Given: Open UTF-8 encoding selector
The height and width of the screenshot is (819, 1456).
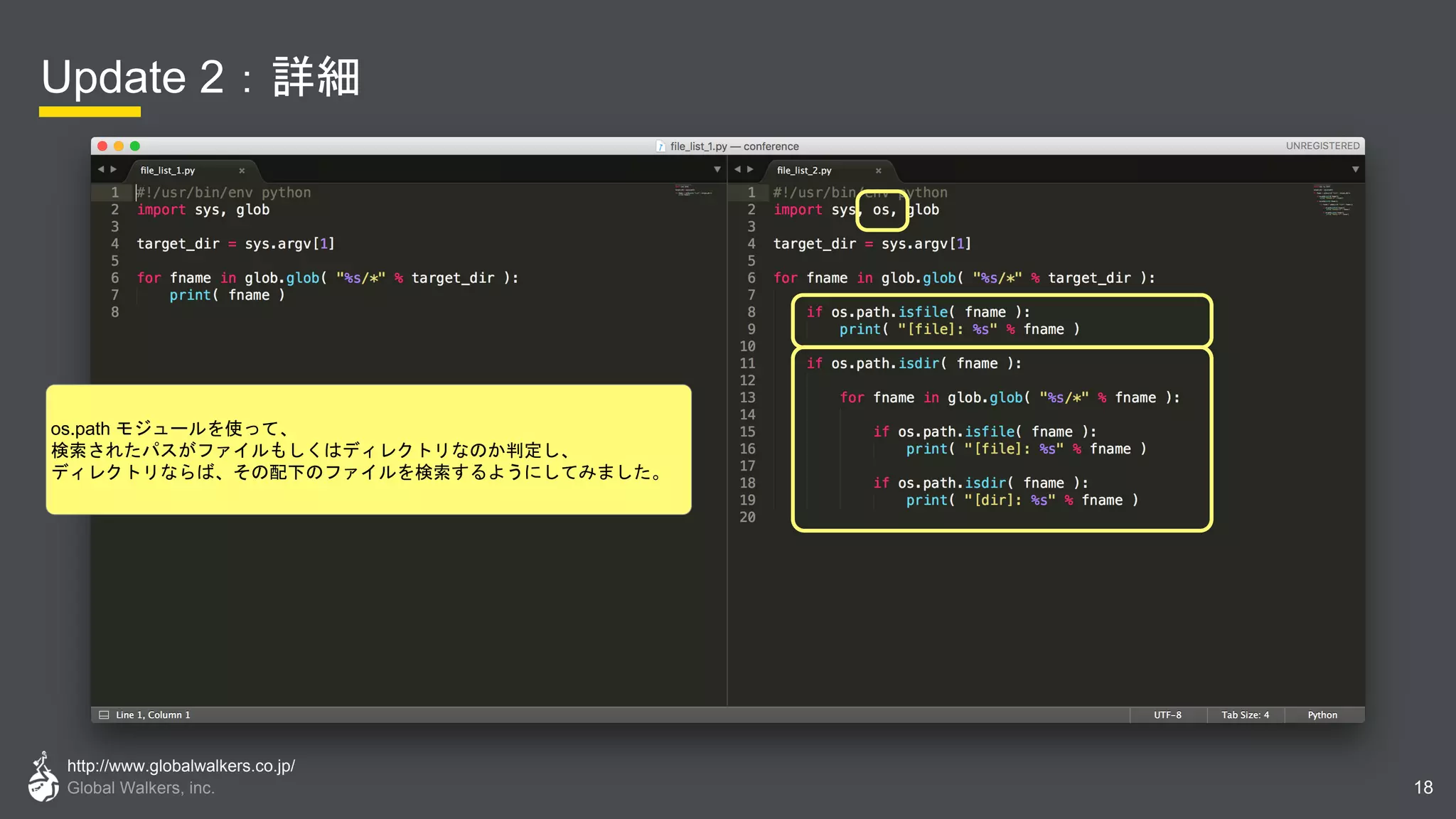Looking at the screenshot, I should (1167, 715).
